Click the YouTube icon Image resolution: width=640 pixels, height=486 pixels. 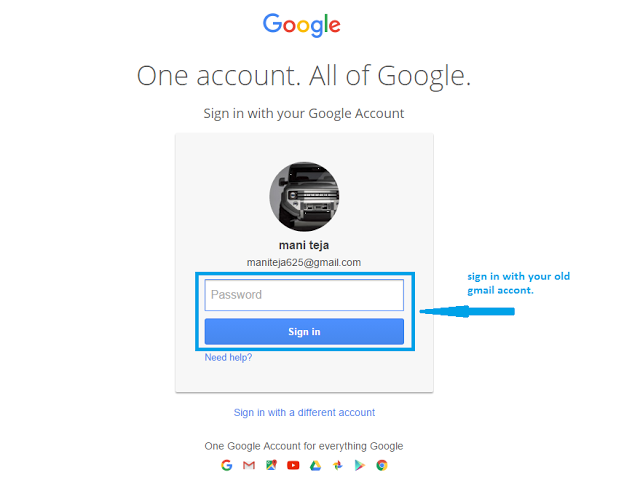tap(293, 465)
